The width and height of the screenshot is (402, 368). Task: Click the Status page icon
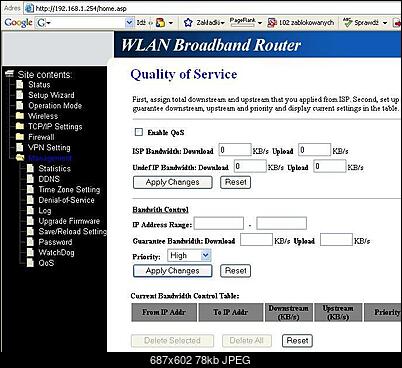point(20,85)
